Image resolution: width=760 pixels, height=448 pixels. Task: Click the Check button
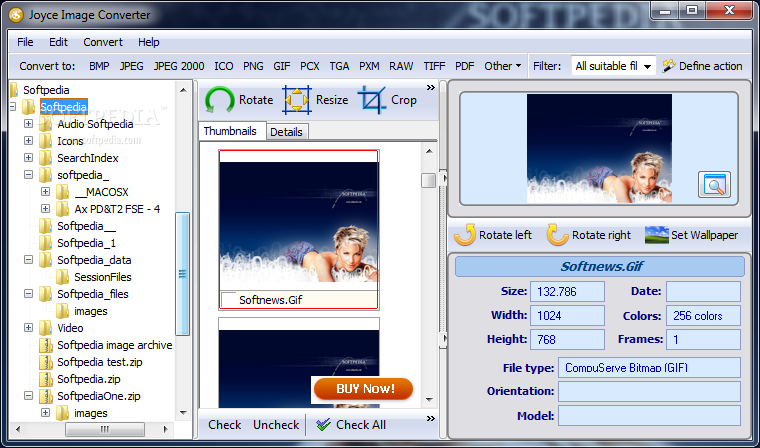(x=224, y=425)
